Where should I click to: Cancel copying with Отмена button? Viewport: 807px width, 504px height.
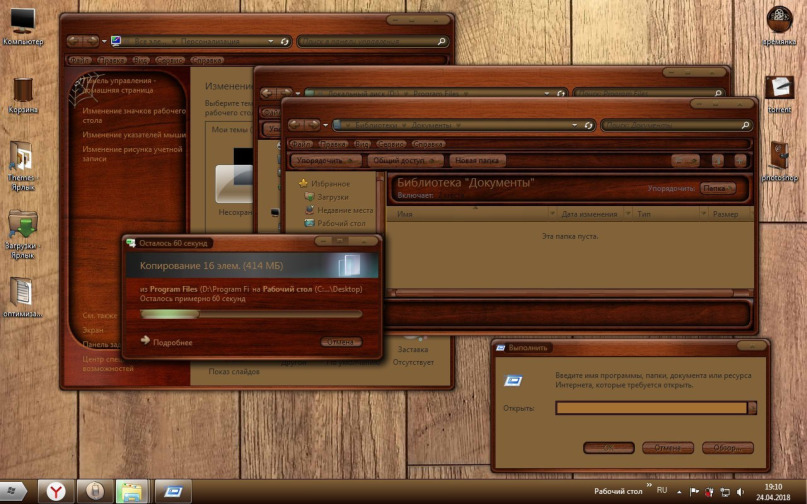(x=341, y=341)
